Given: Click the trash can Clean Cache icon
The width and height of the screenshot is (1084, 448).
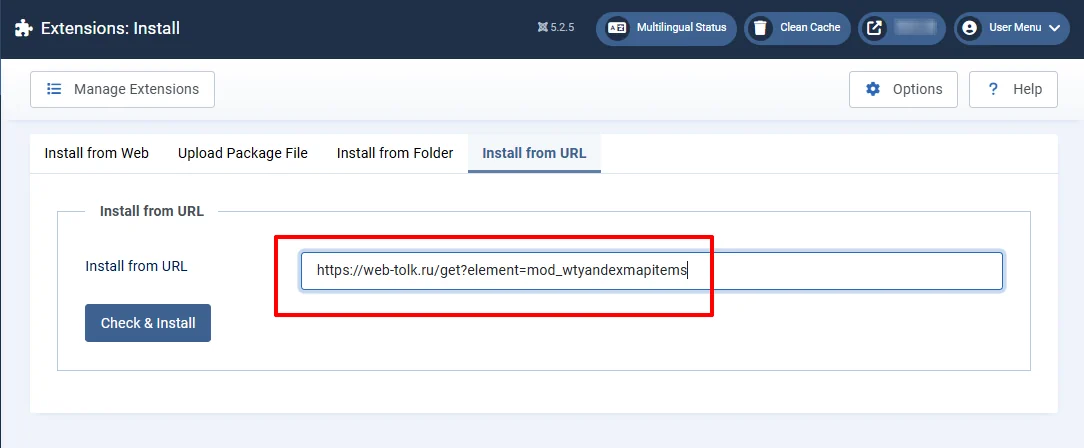Looking at the screenshot, I should (760, 28).
